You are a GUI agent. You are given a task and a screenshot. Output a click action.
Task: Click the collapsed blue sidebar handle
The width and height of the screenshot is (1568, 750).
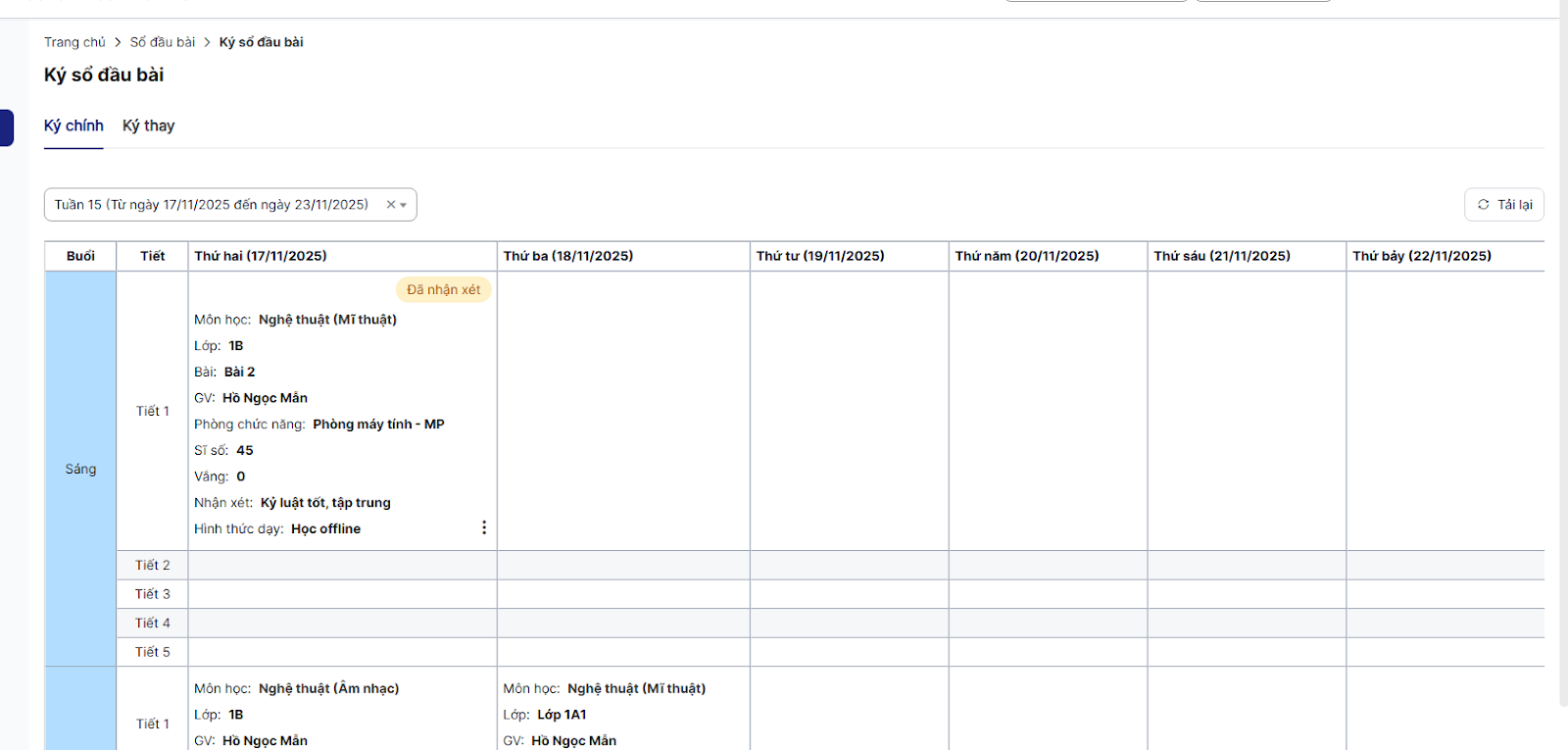pyautogui.click(x=7, y=128)
